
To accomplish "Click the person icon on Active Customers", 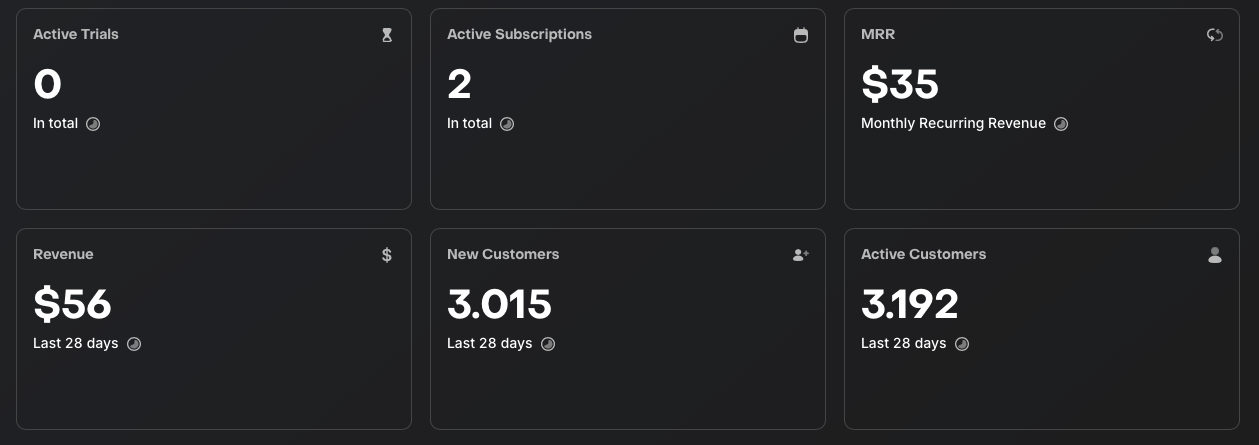I will (x=1215, y=255).
